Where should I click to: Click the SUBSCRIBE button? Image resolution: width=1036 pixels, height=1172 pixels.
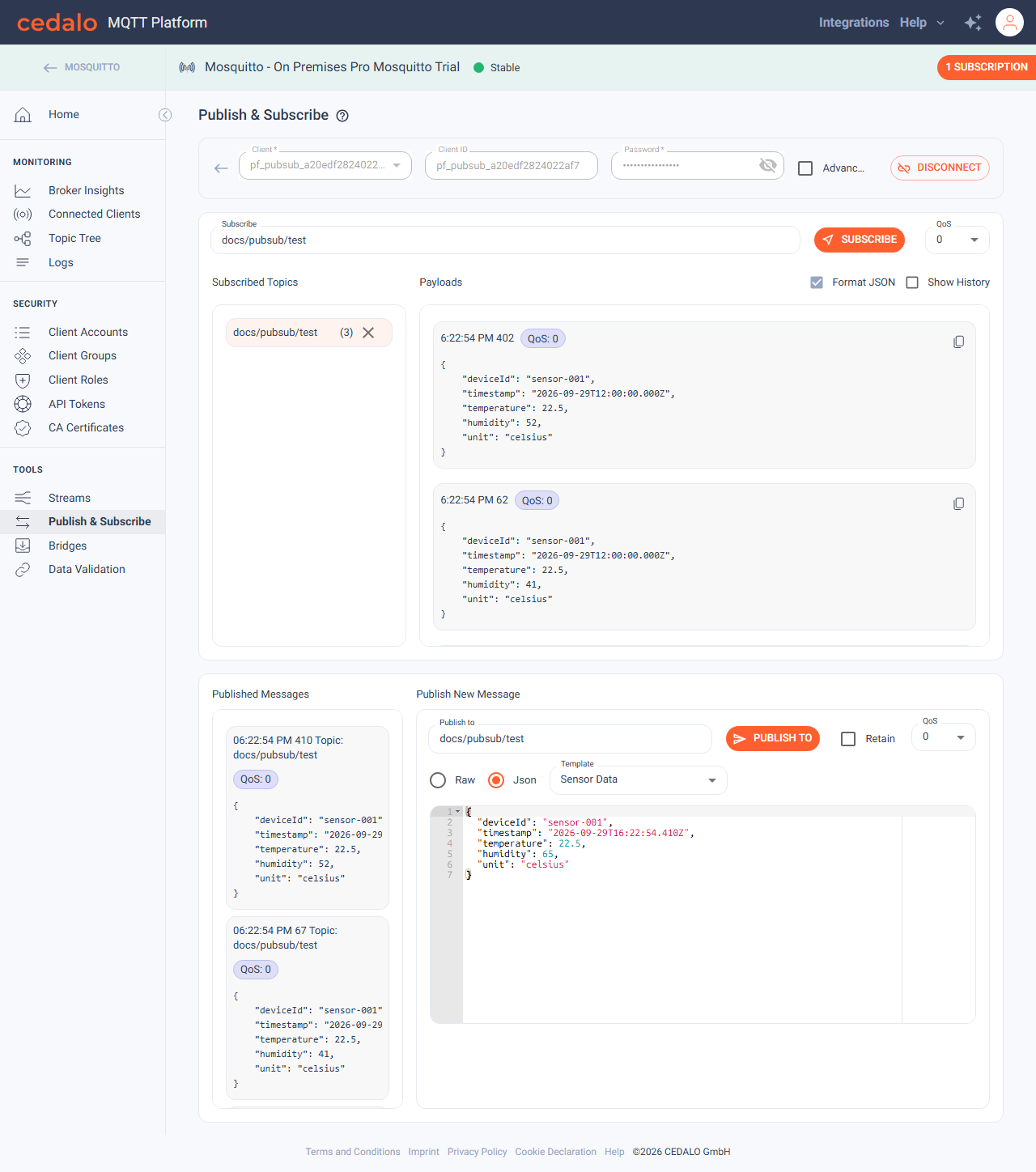[x=860, y=240]
